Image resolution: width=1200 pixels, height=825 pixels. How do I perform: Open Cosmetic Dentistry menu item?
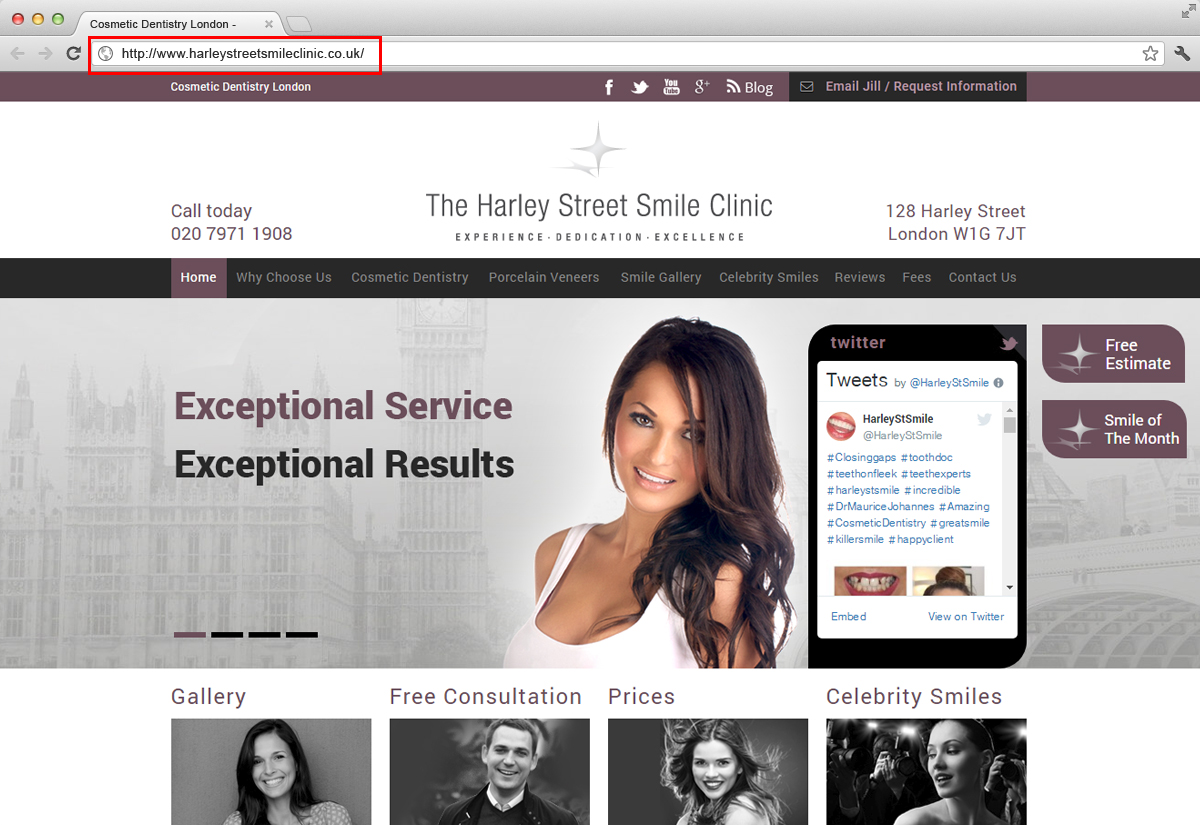(x=410, y=278)
